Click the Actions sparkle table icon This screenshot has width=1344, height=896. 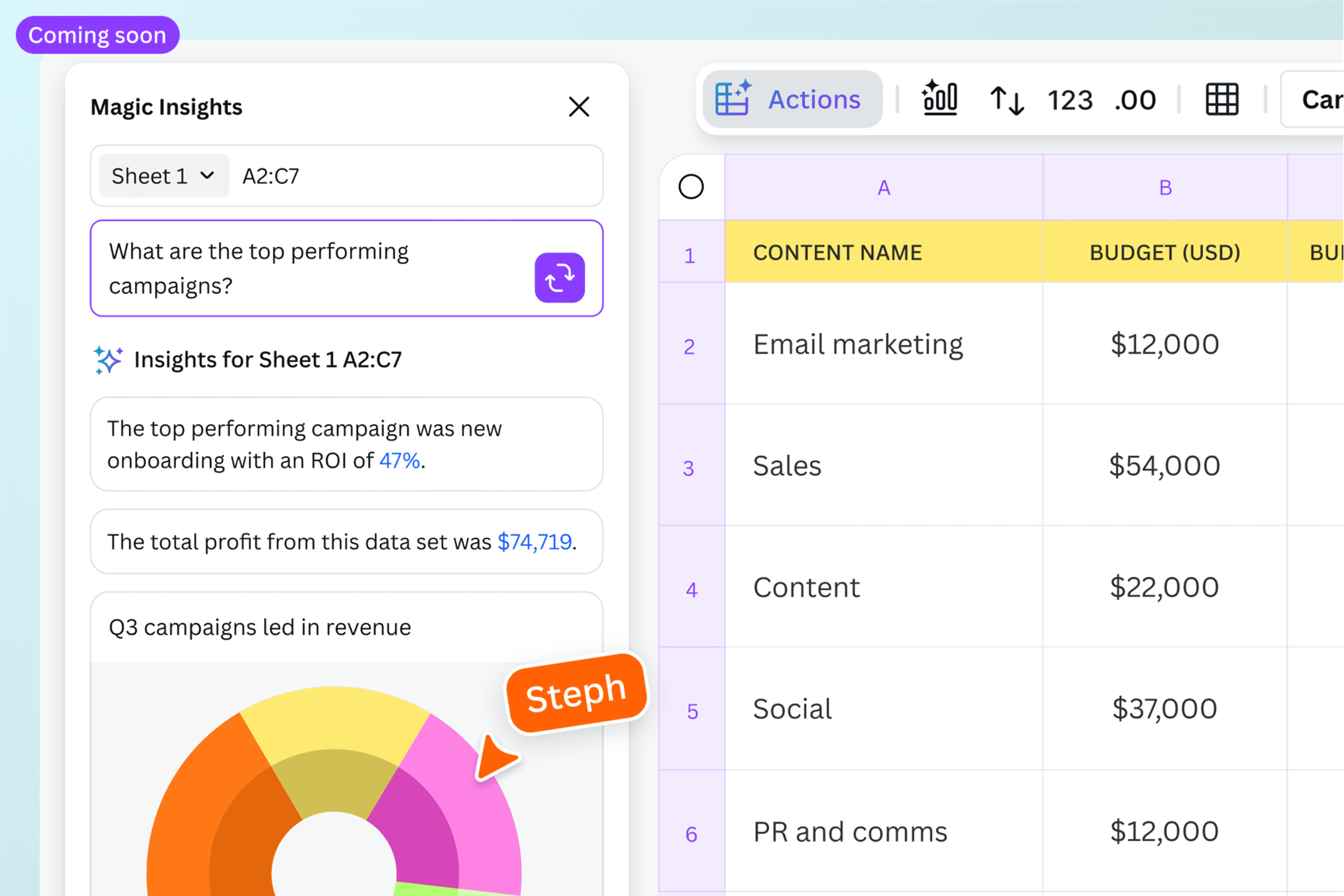point(731,99)
